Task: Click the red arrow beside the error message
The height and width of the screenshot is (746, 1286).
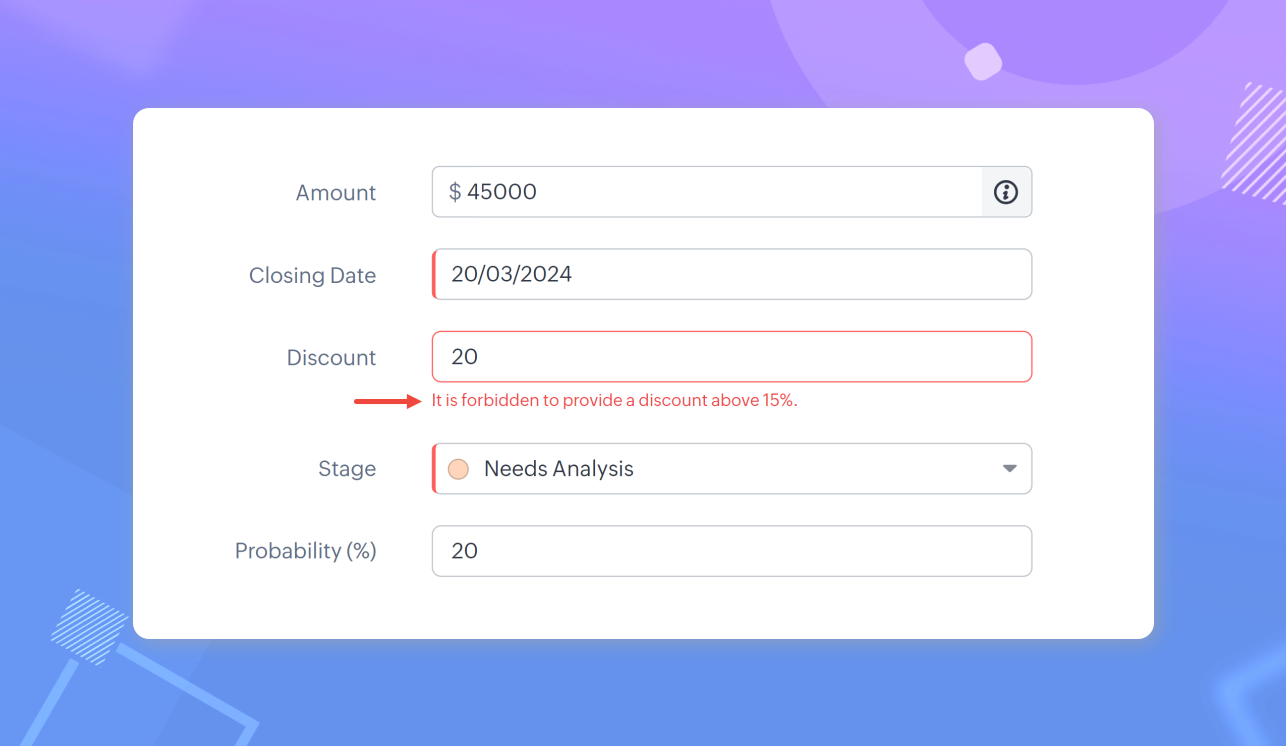Action: coord(388,402)
